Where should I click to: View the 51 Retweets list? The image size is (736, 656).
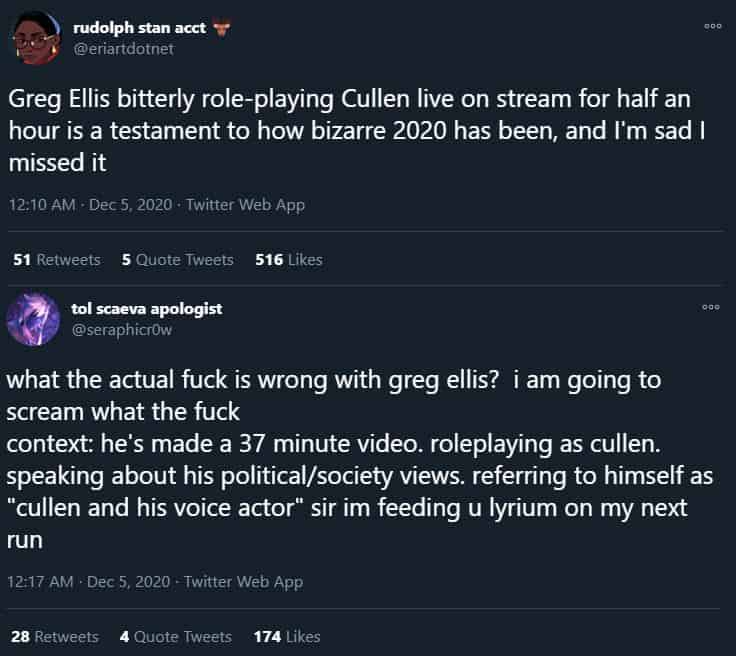(x=57, y=259)
